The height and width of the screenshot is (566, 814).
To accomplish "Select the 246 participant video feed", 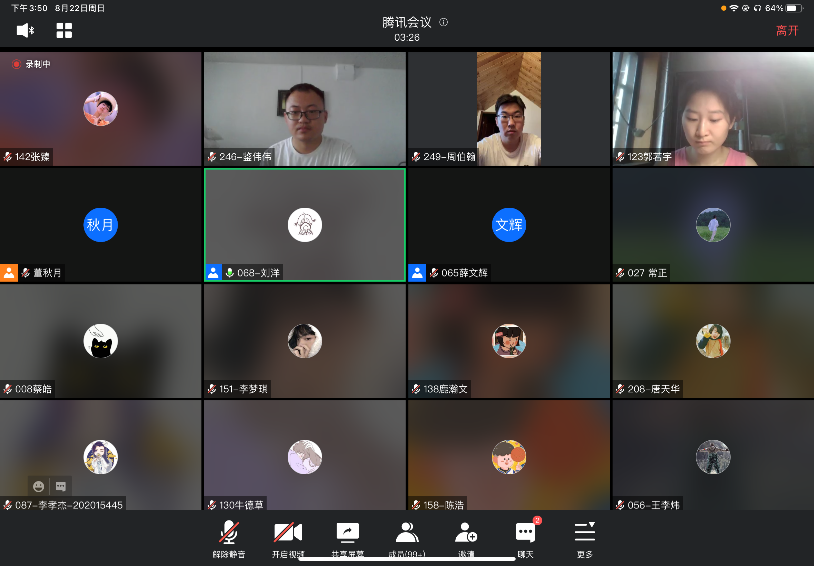I will [305, 108].
